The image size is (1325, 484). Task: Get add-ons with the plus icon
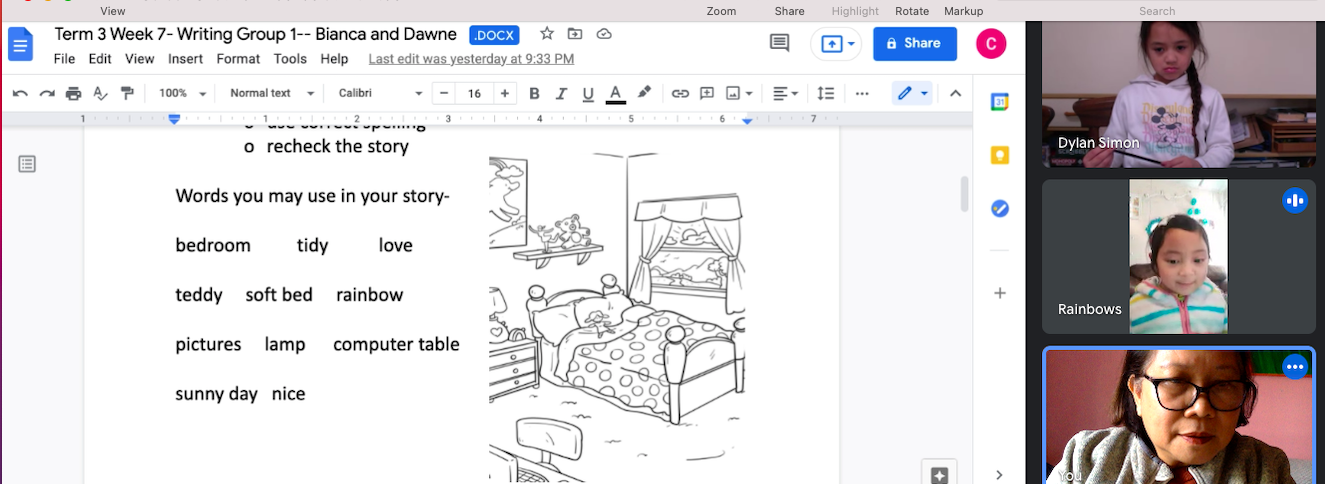coord(1000,293)
